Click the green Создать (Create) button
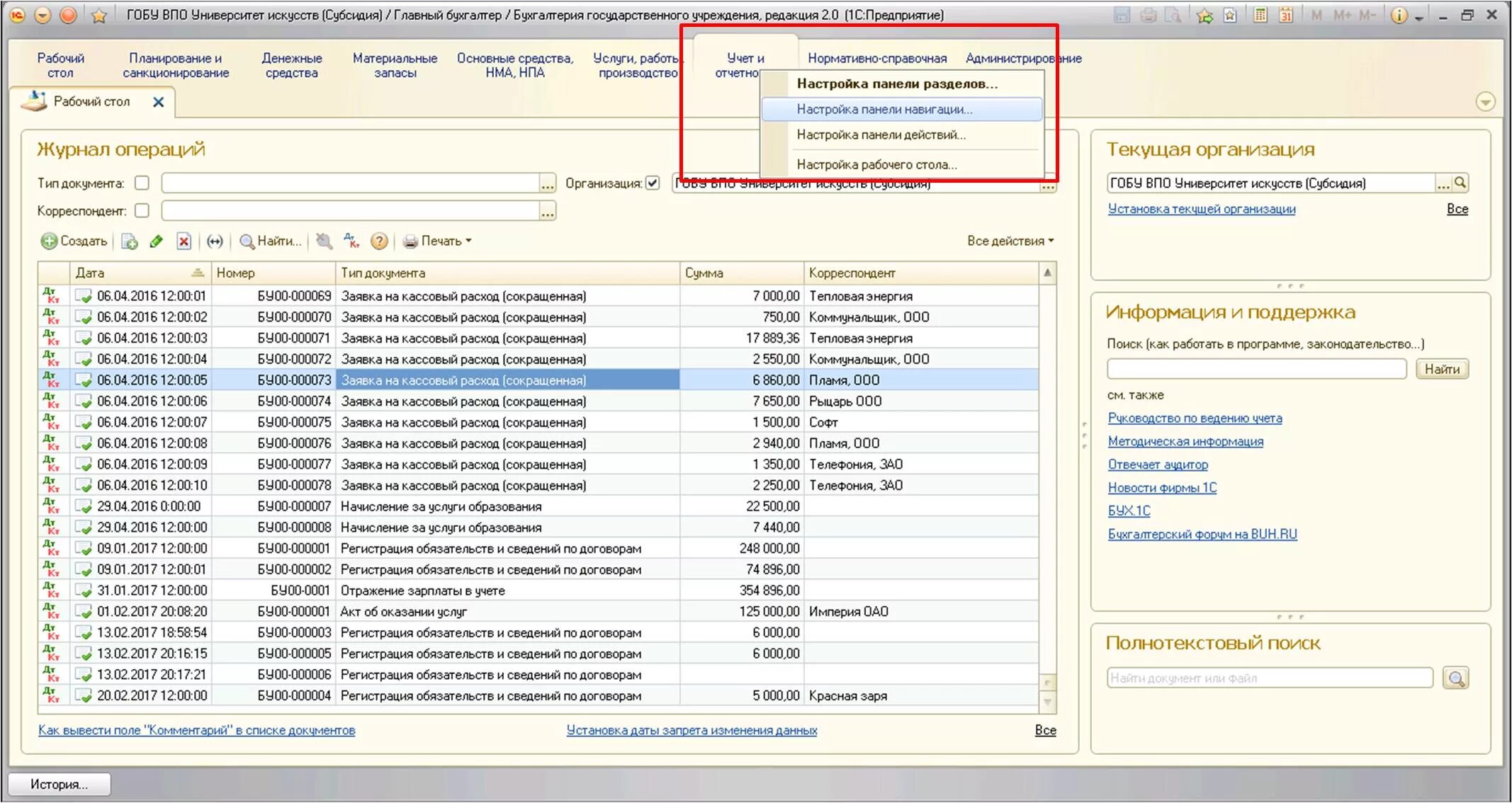1512x803 pixels. pos(74,241)
